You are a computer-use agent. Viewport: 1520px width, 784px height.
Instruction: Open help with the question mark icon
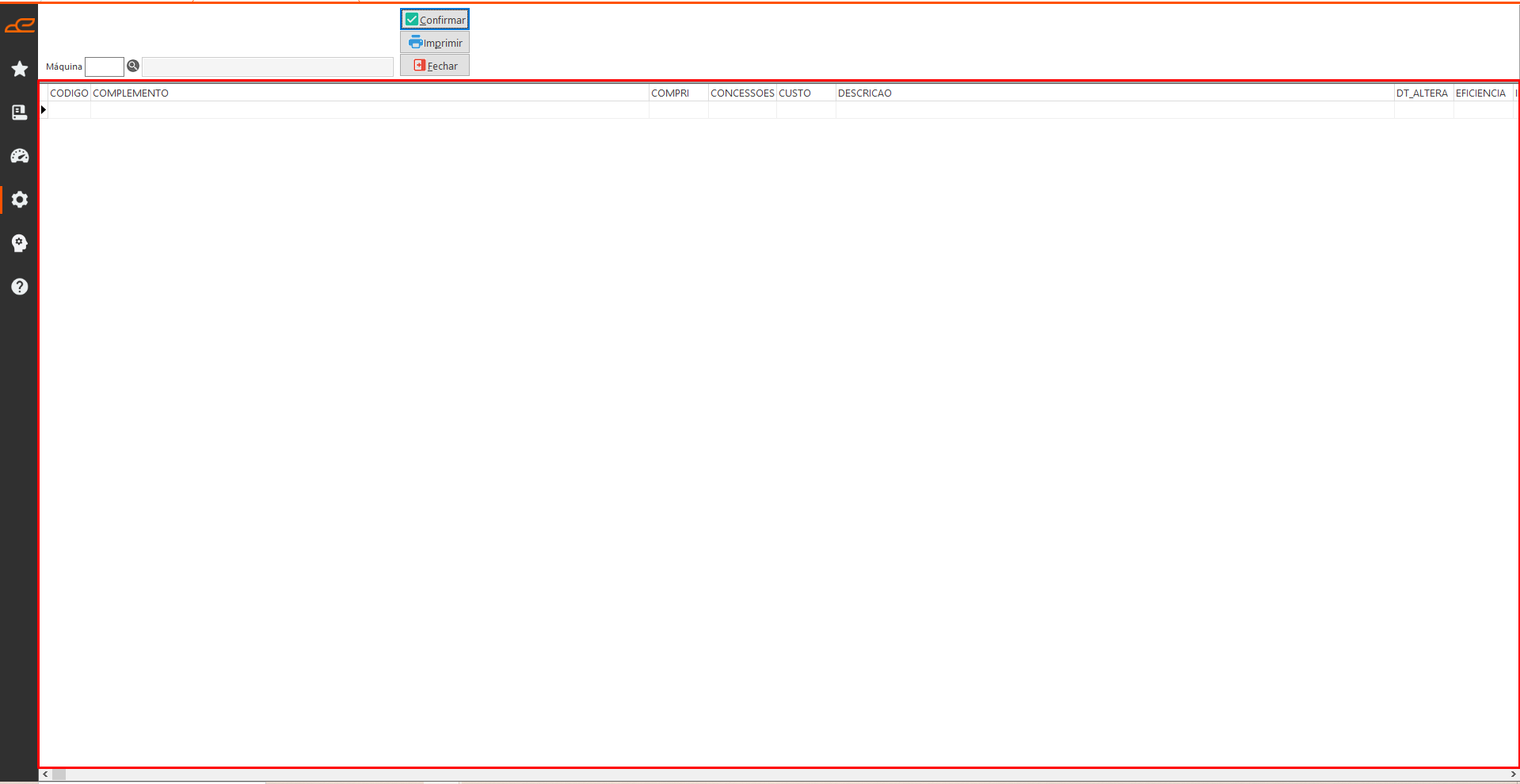[x=20, y=287]
